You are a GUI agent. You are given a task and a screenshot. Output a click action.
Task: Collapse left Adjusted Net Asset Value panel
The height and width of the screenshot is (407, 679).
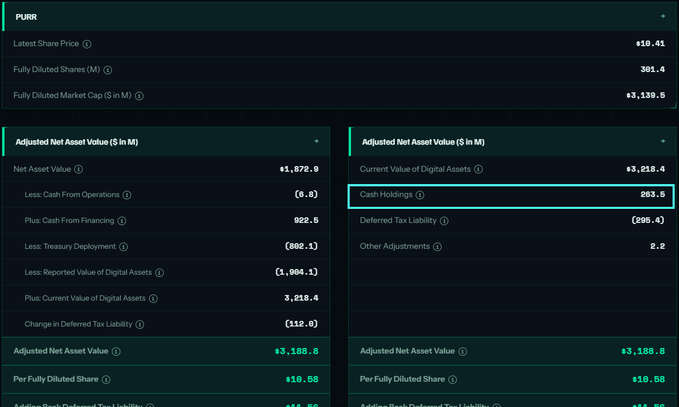(317, 141)
